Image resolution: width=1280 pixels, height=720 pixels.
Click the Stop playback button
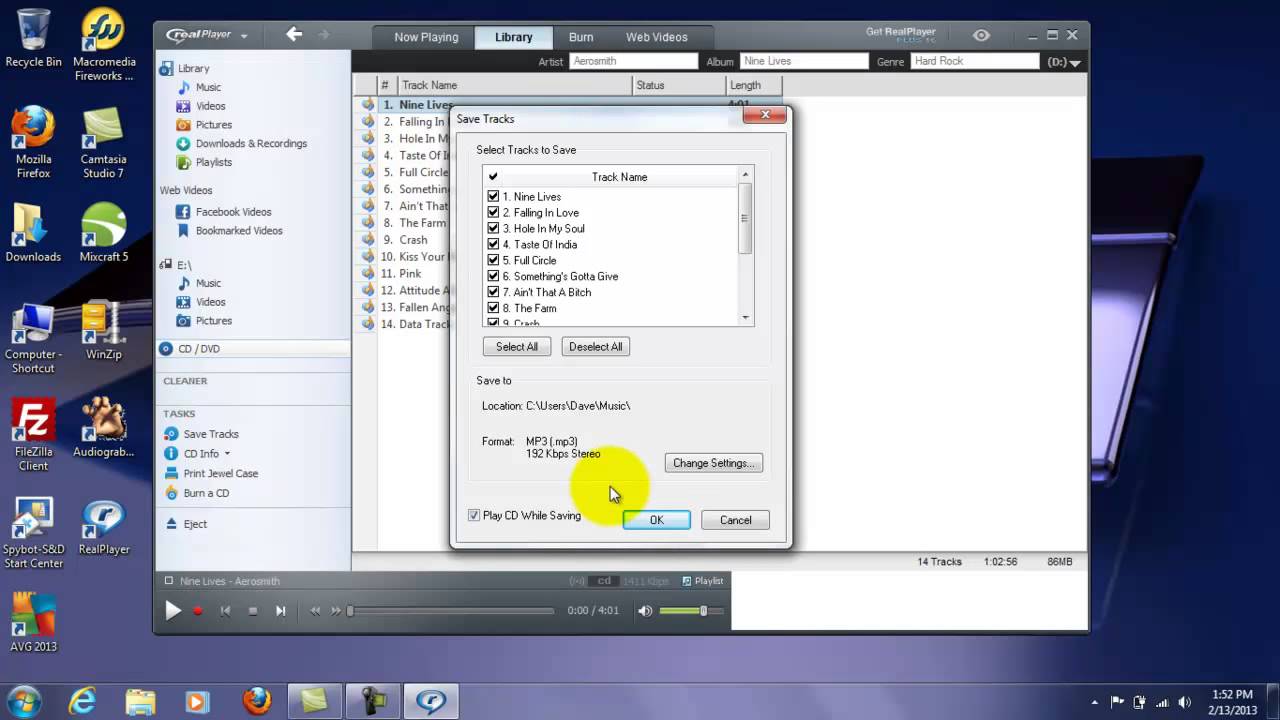(x=253, y=611)
